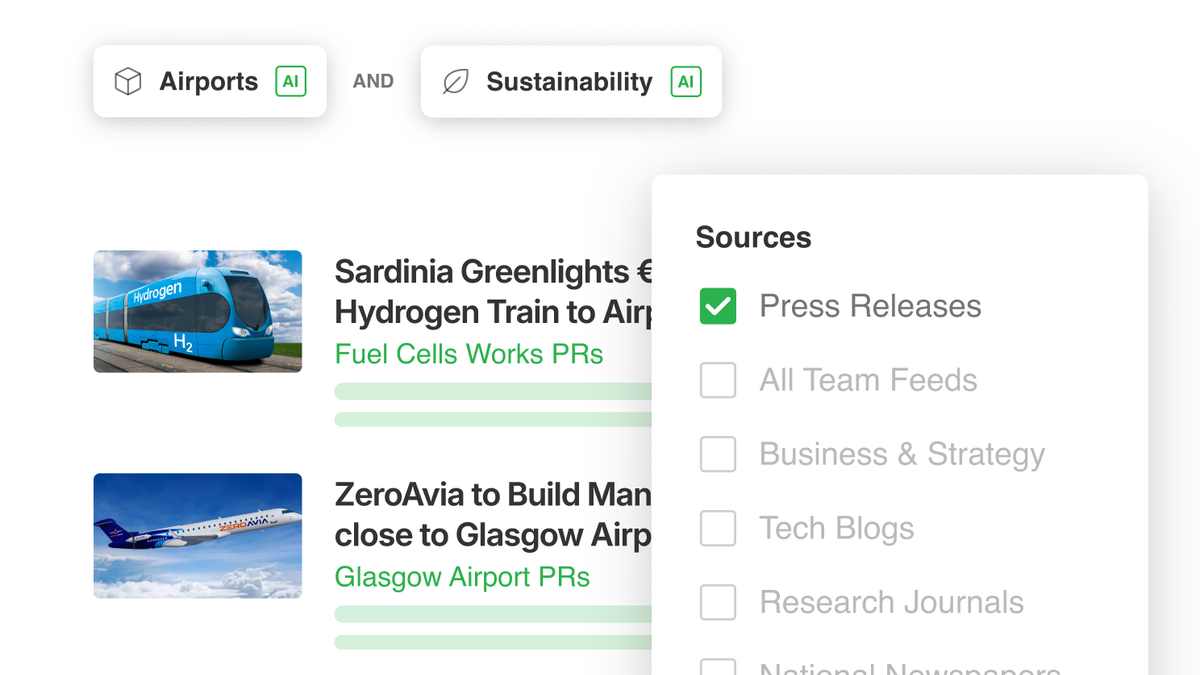
Task: Click the cube icon on Airports chip
Action: coord(128,81)
